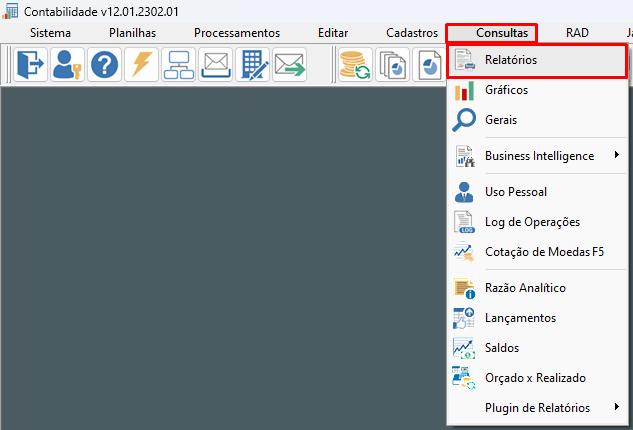Open the Sistema menu
This screenshot has width=633, height=430.
click(x=50, y=33)
